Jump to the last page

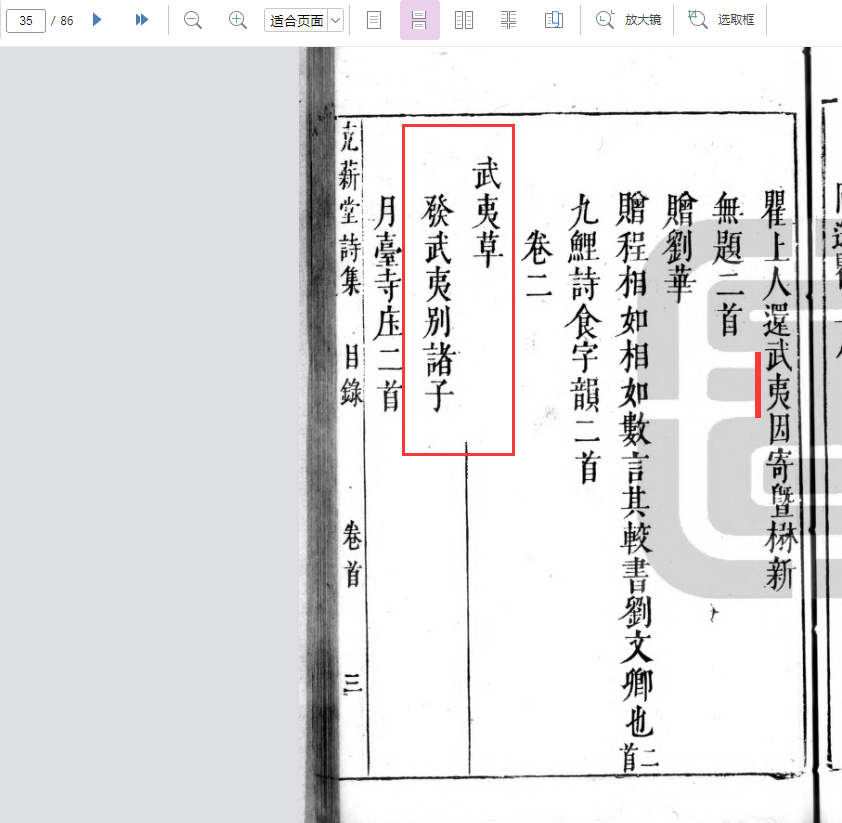(x=142, y=20)
